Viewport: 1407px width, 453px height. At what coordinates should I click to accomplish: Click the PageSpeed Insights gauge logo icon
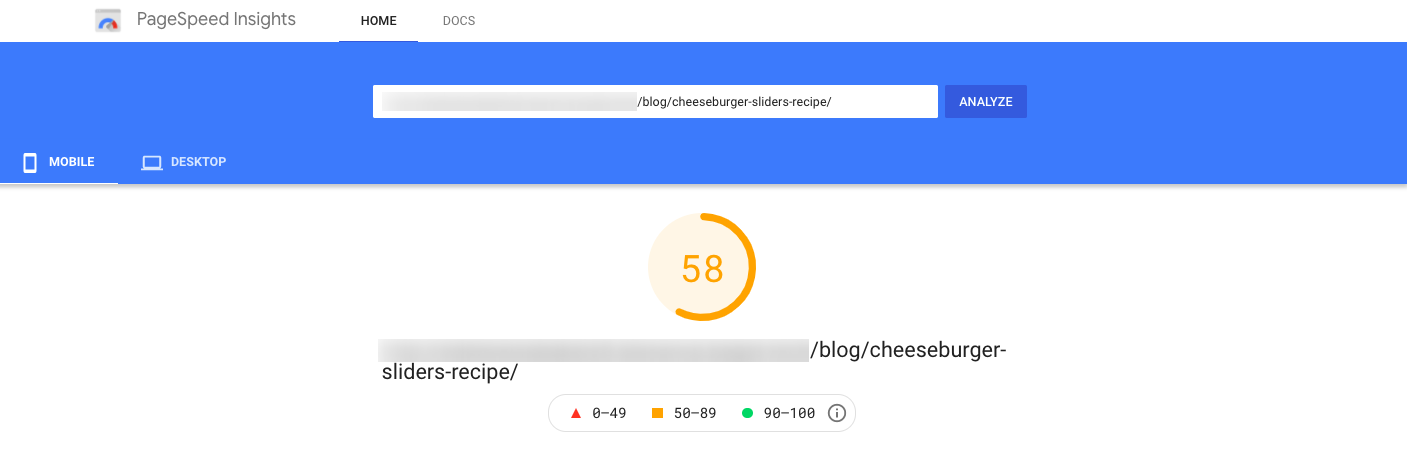108,20
